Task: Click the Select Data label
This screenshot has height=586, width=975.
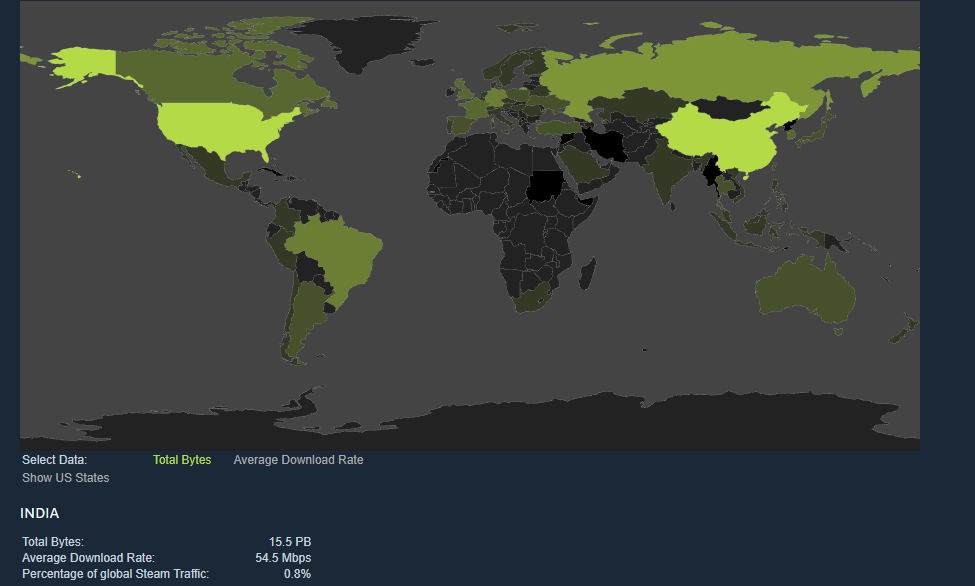Action: [55, 460]
